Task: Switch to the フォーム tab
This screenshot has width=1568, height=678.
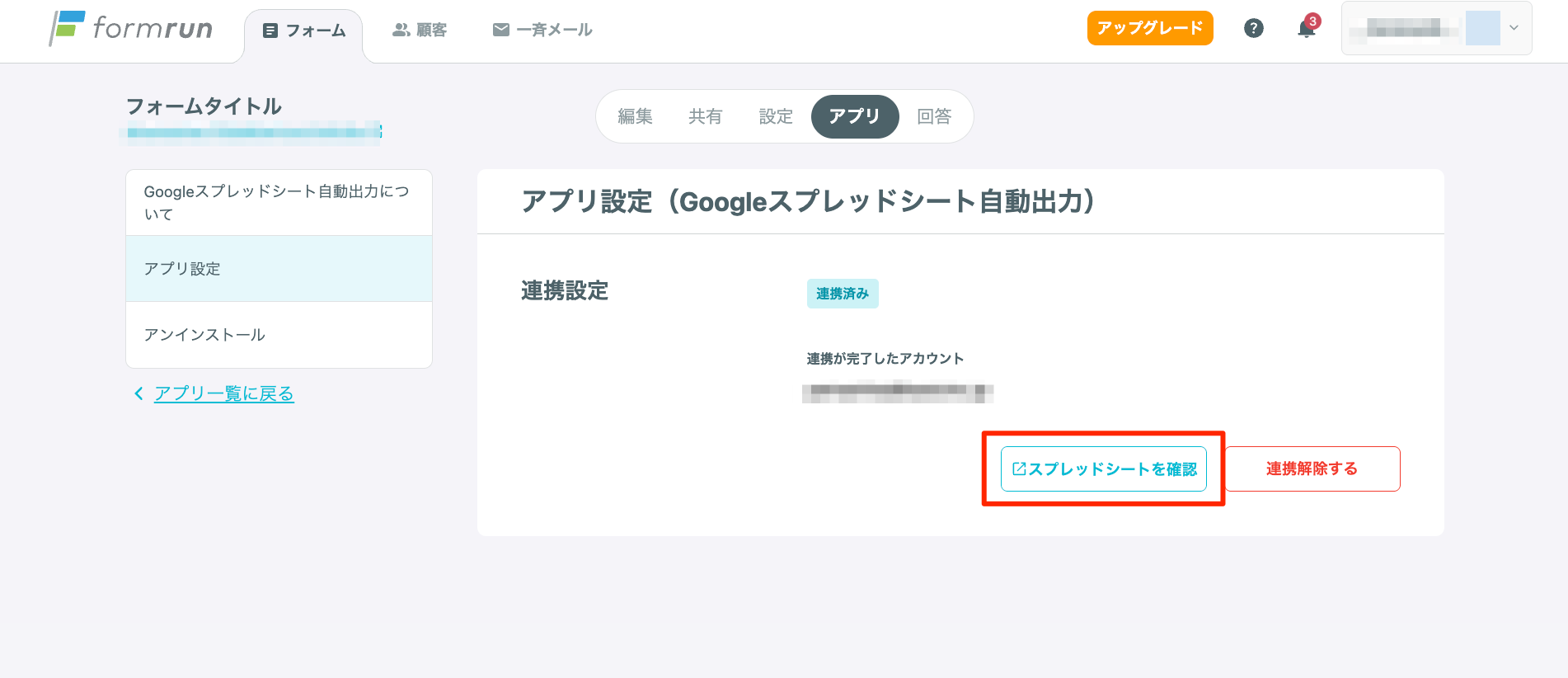Action: click(303, 31)
